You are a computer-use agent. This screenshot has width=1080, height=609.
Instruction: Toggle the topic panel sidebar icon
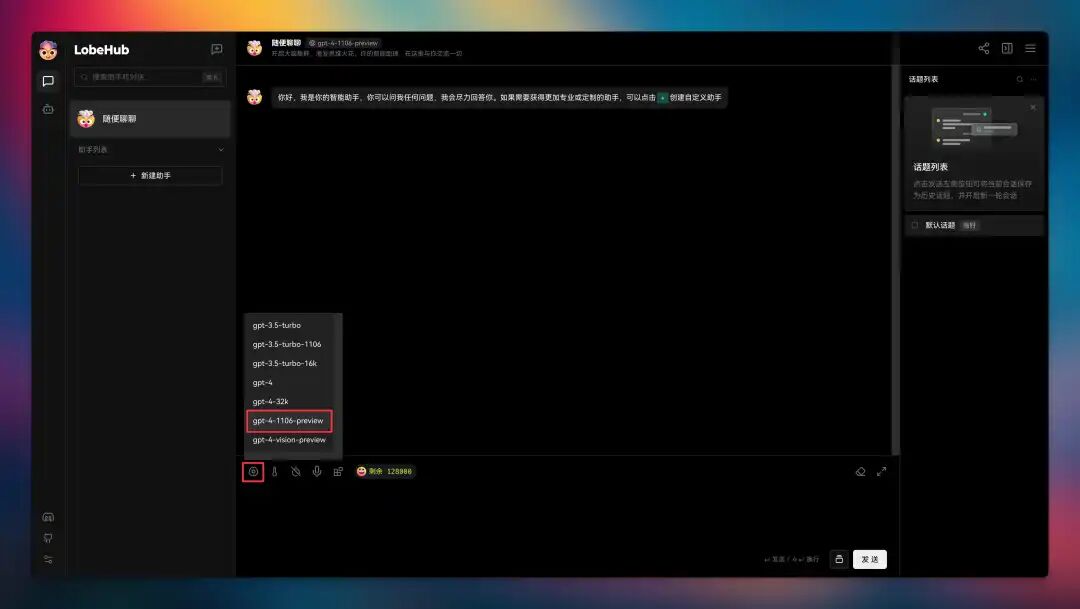pos(1007,48)
